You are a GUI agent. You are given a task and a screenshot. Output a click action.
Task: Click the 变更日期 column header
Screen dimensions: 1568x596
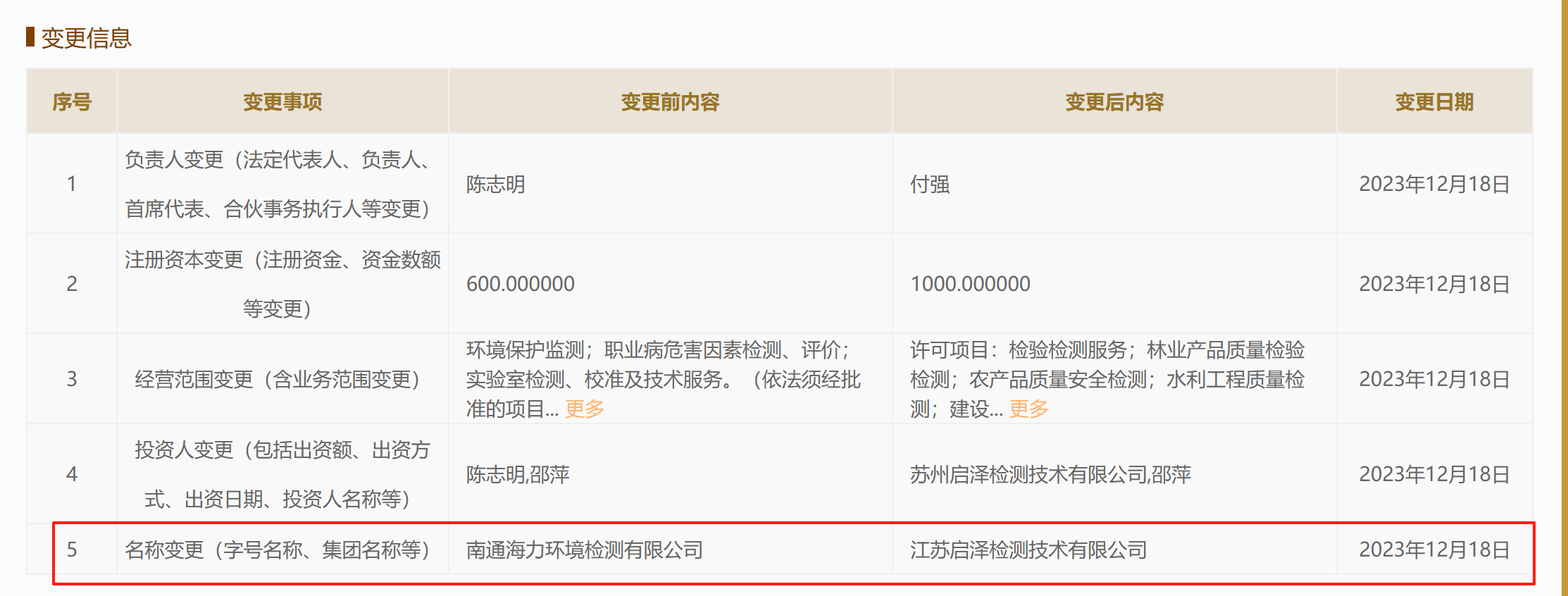point(1434,102)
